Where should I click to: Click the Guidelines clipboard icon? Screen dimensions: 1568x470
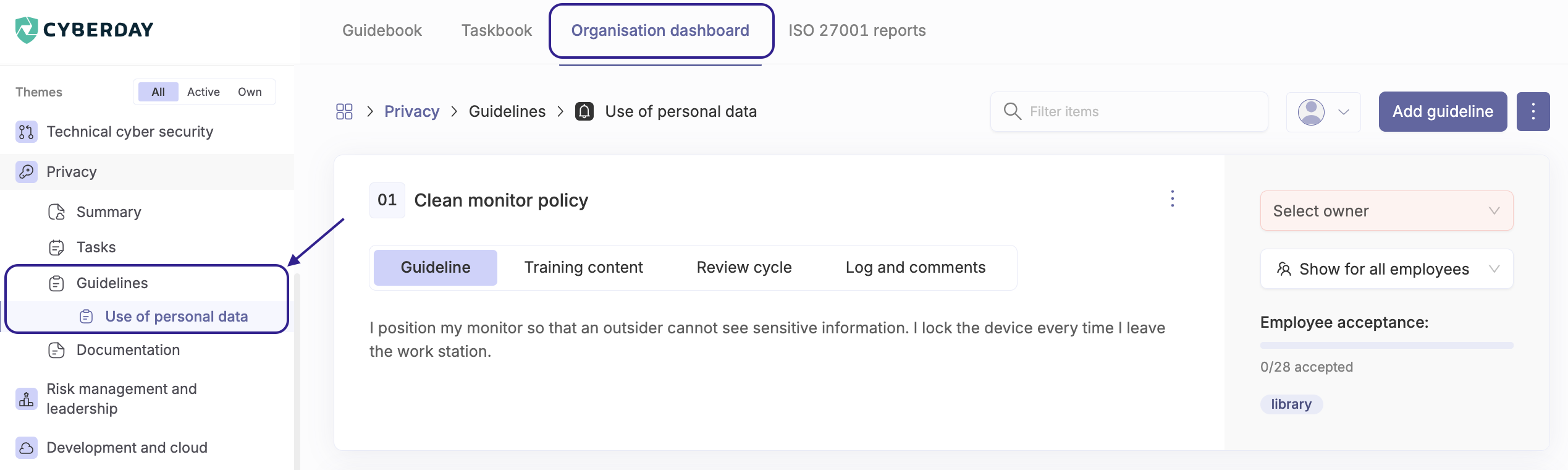click(56, 283)
